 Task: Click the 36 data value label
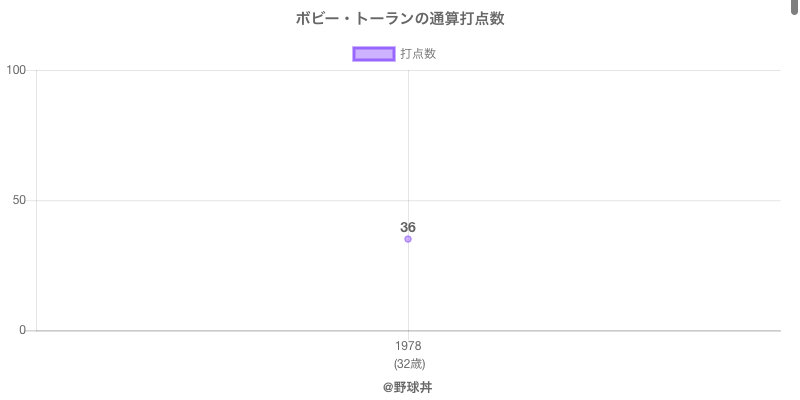[408, 227]
